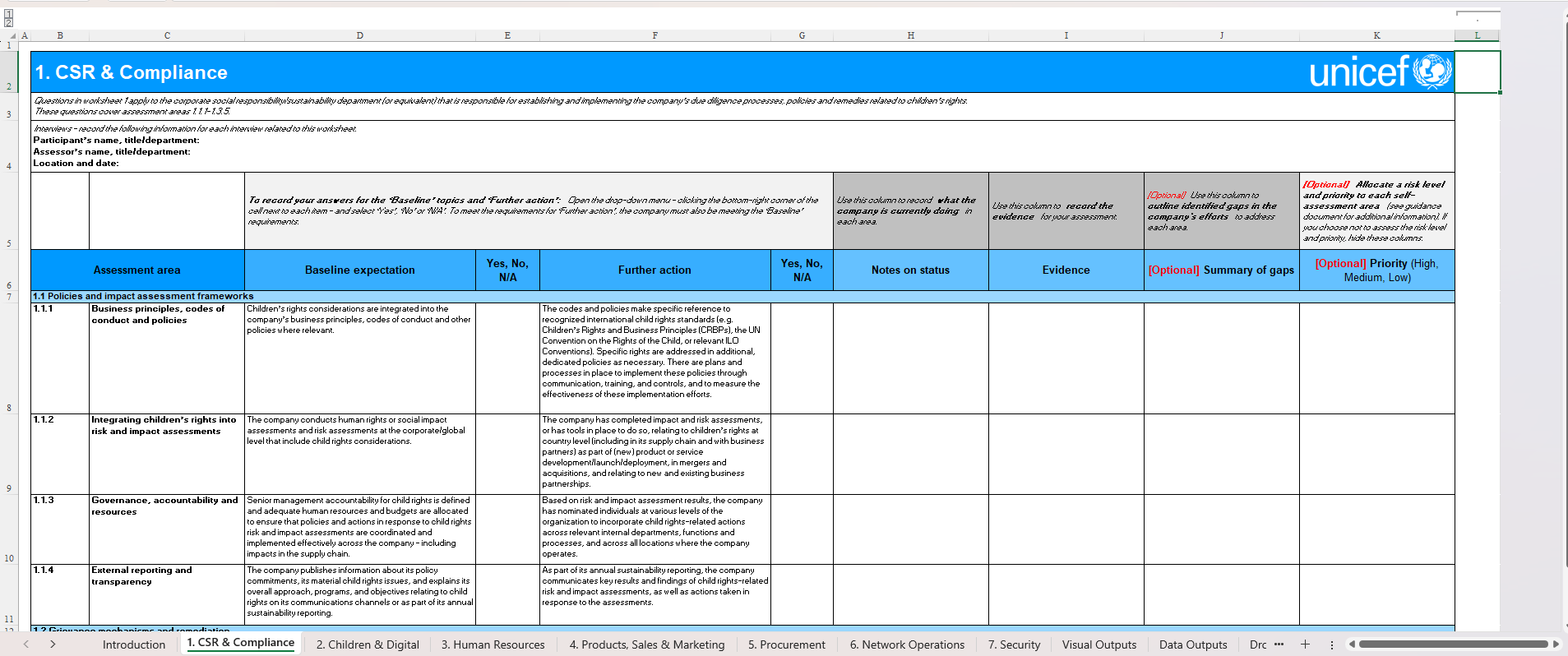Click outline level 2 button
This screenshot has width=1568, height=656.
(x=8, y=22)
